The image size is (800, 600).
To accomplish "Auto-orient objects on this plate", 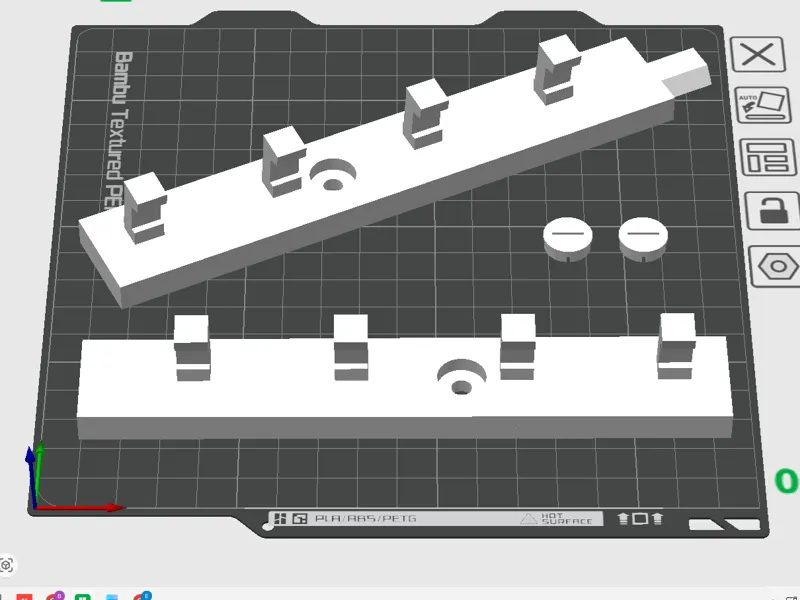I will coord(763,105).
